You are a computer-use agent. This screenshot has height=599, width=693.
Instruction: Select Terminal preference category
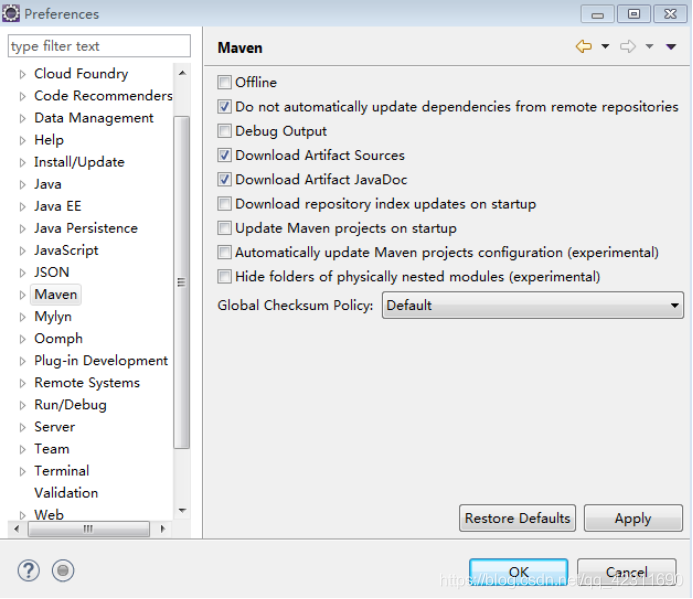pyautogui.click(x=62, y=471)
